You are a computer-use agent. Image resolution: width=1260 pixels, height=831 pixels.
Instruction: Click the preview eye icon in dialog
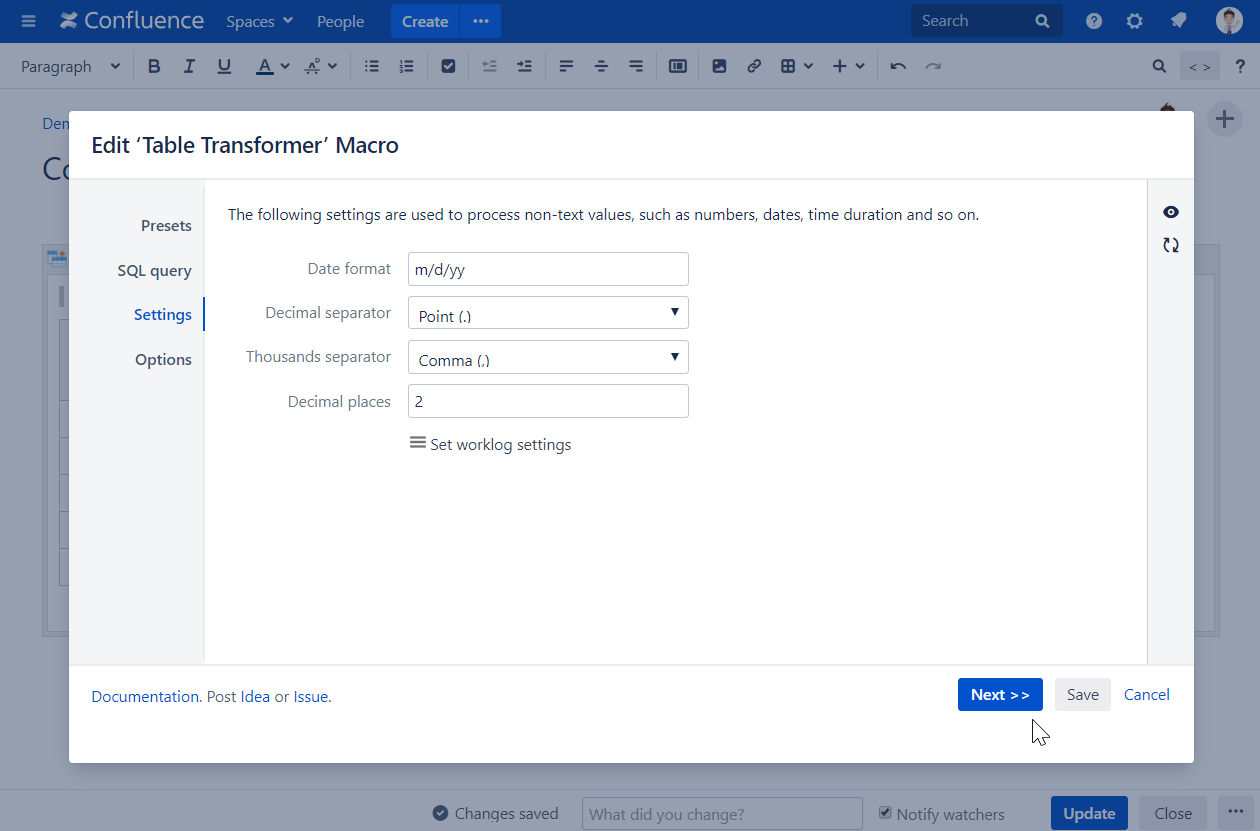point(1170,212)
